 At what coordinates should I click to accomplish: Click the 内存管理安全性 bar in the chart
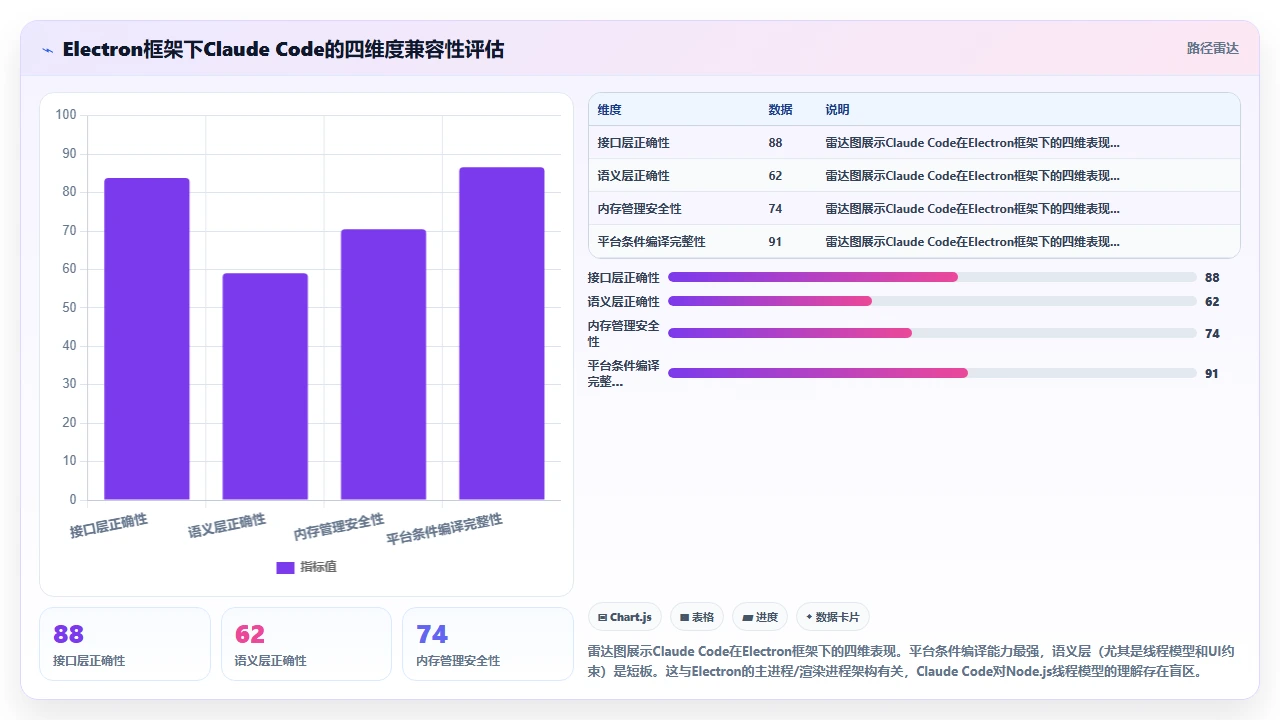tap(383, 365)
